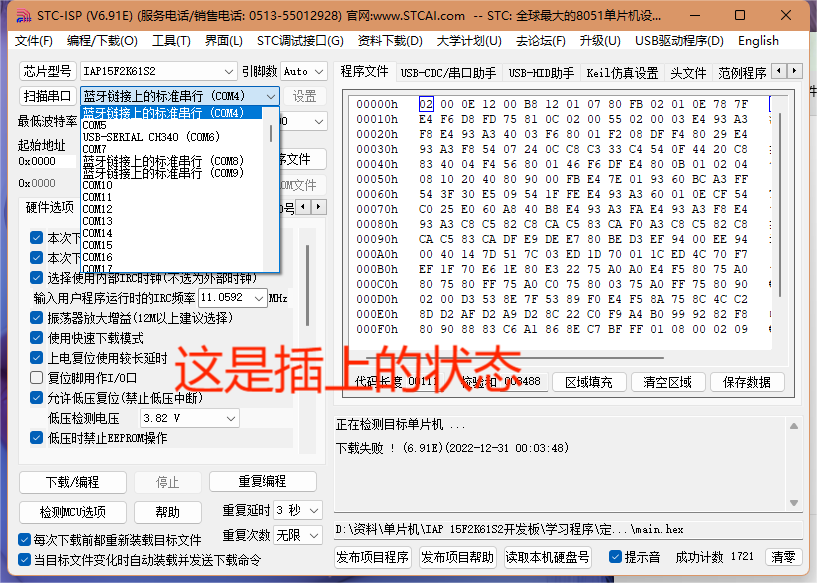Switch to the 头文件 tab
817x583 pixels.
coord(688,73)
